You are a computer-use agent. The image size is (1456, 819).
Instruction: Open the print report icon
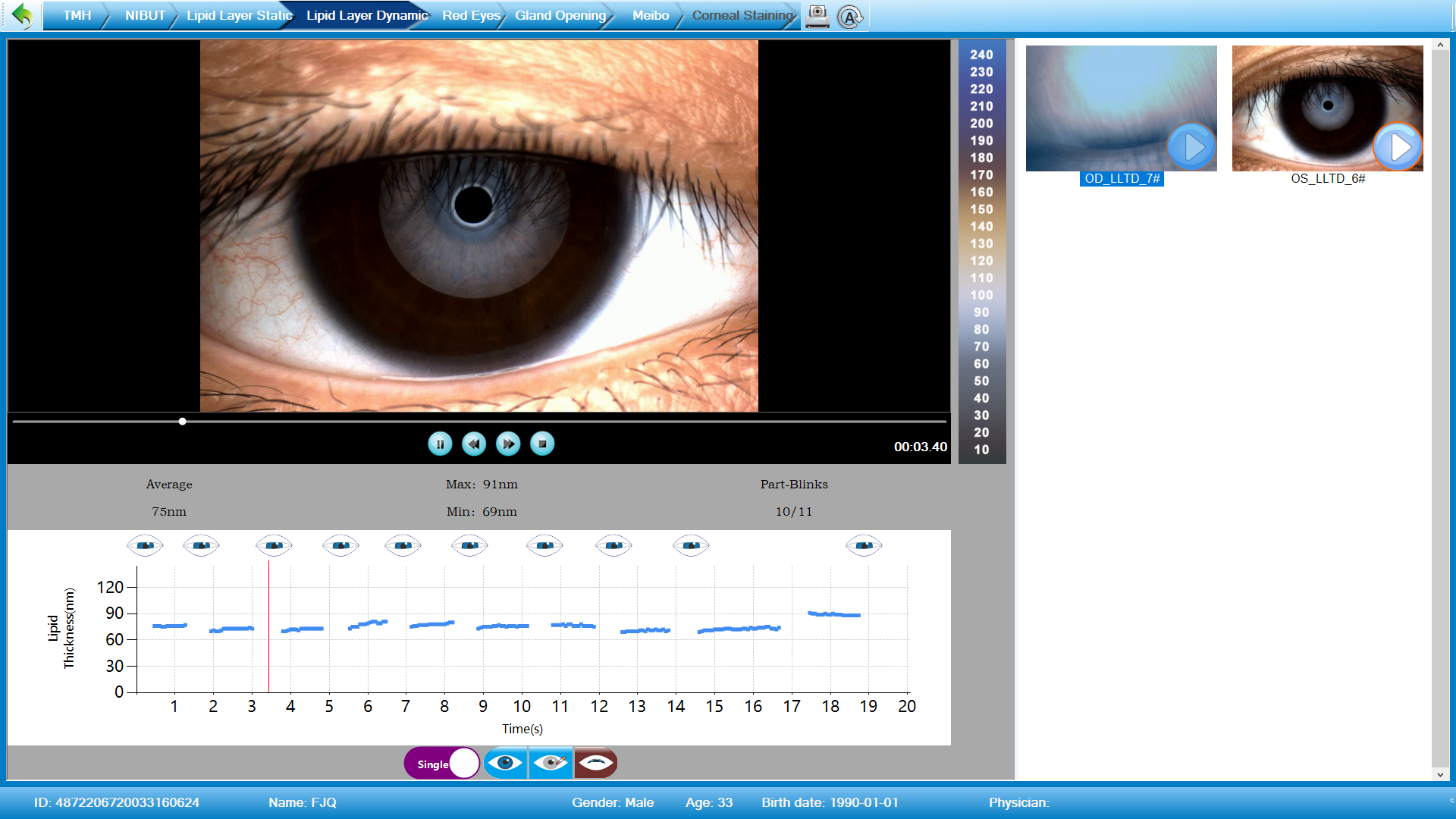(817, 15)
